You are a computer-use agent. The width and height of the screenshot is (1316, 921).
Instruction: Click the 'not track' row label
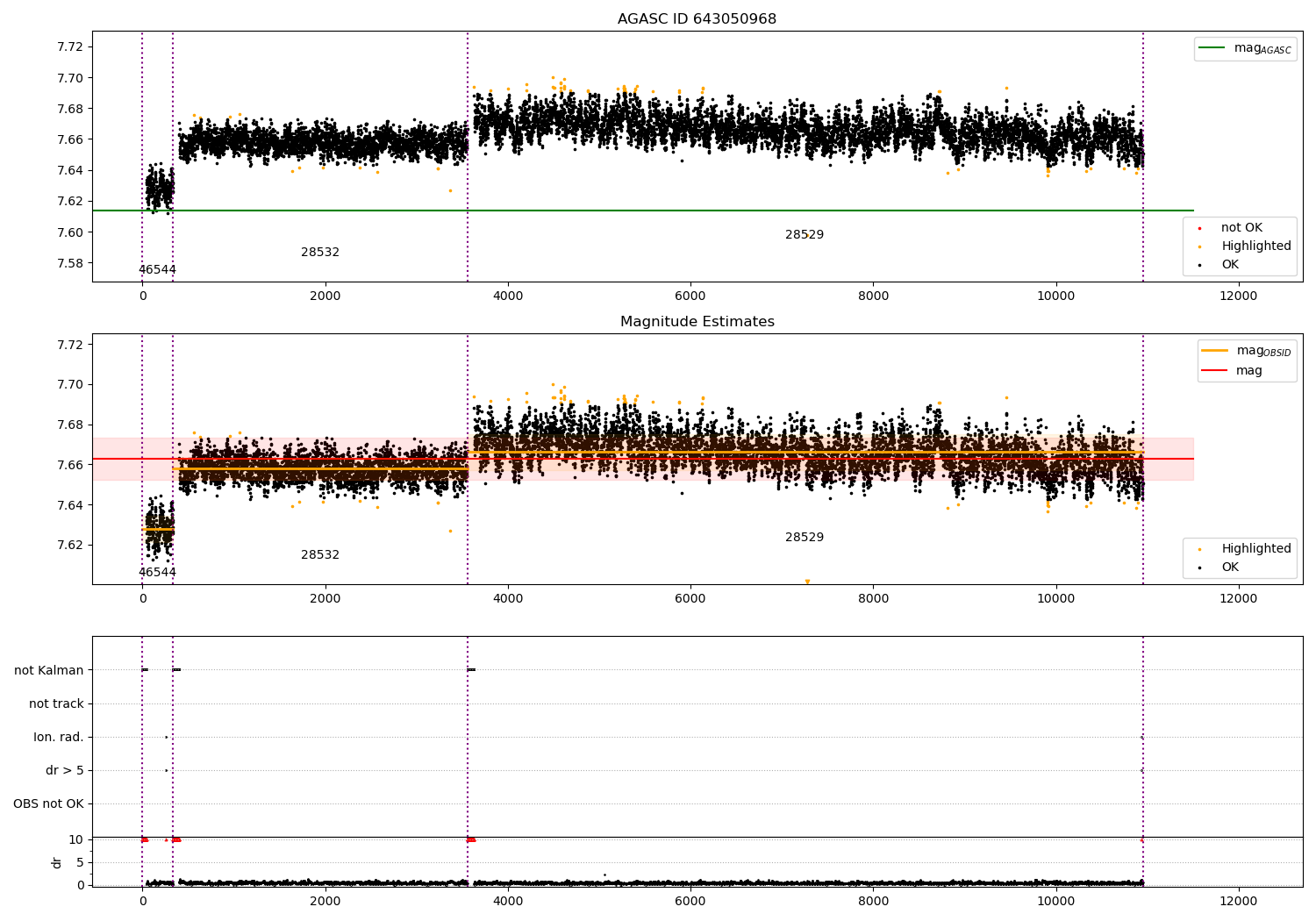coord(56,704)
